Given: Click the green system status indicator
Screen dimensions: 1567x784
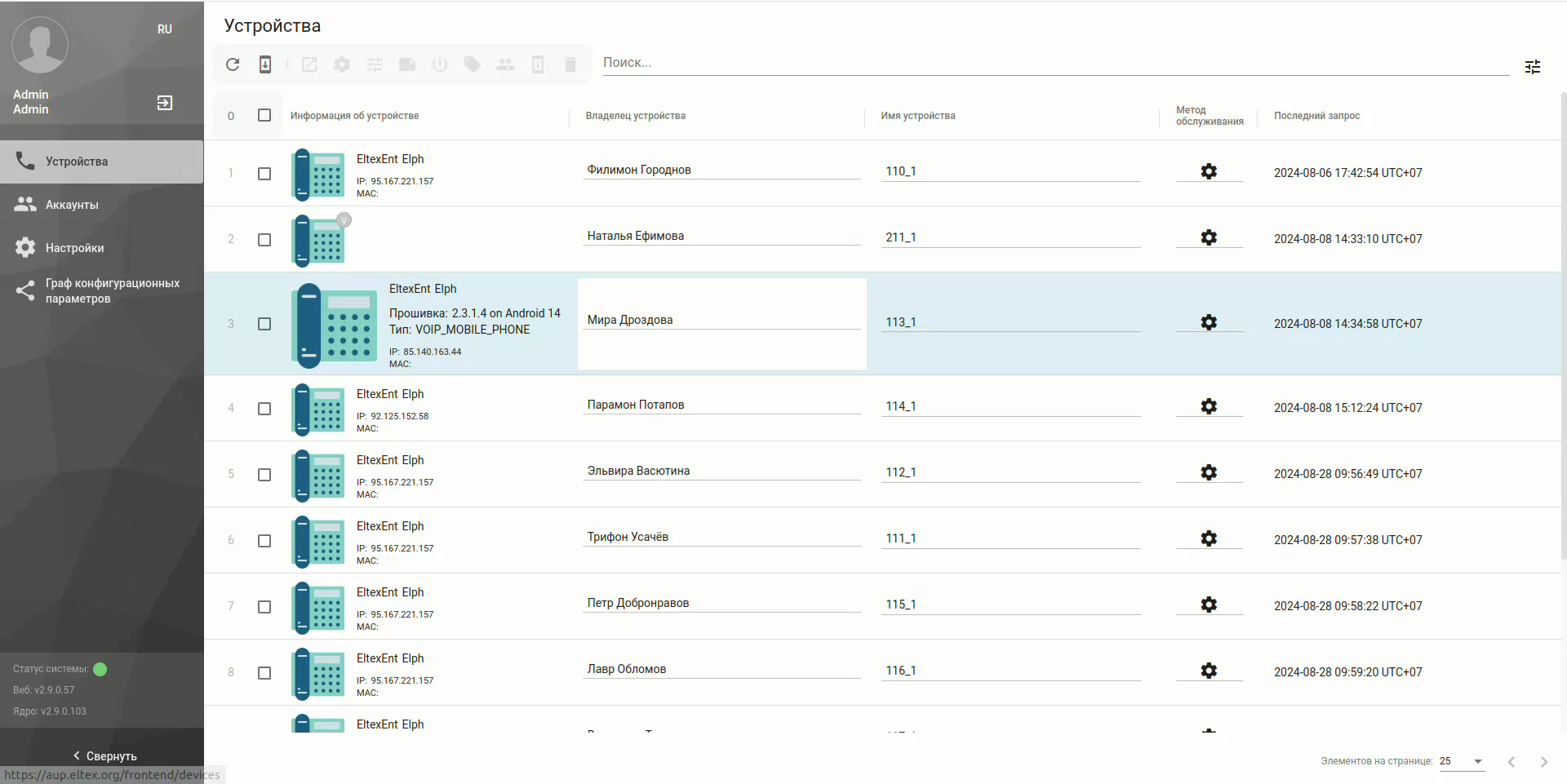Looking at the screenshot, I should [x=100, y=669].
